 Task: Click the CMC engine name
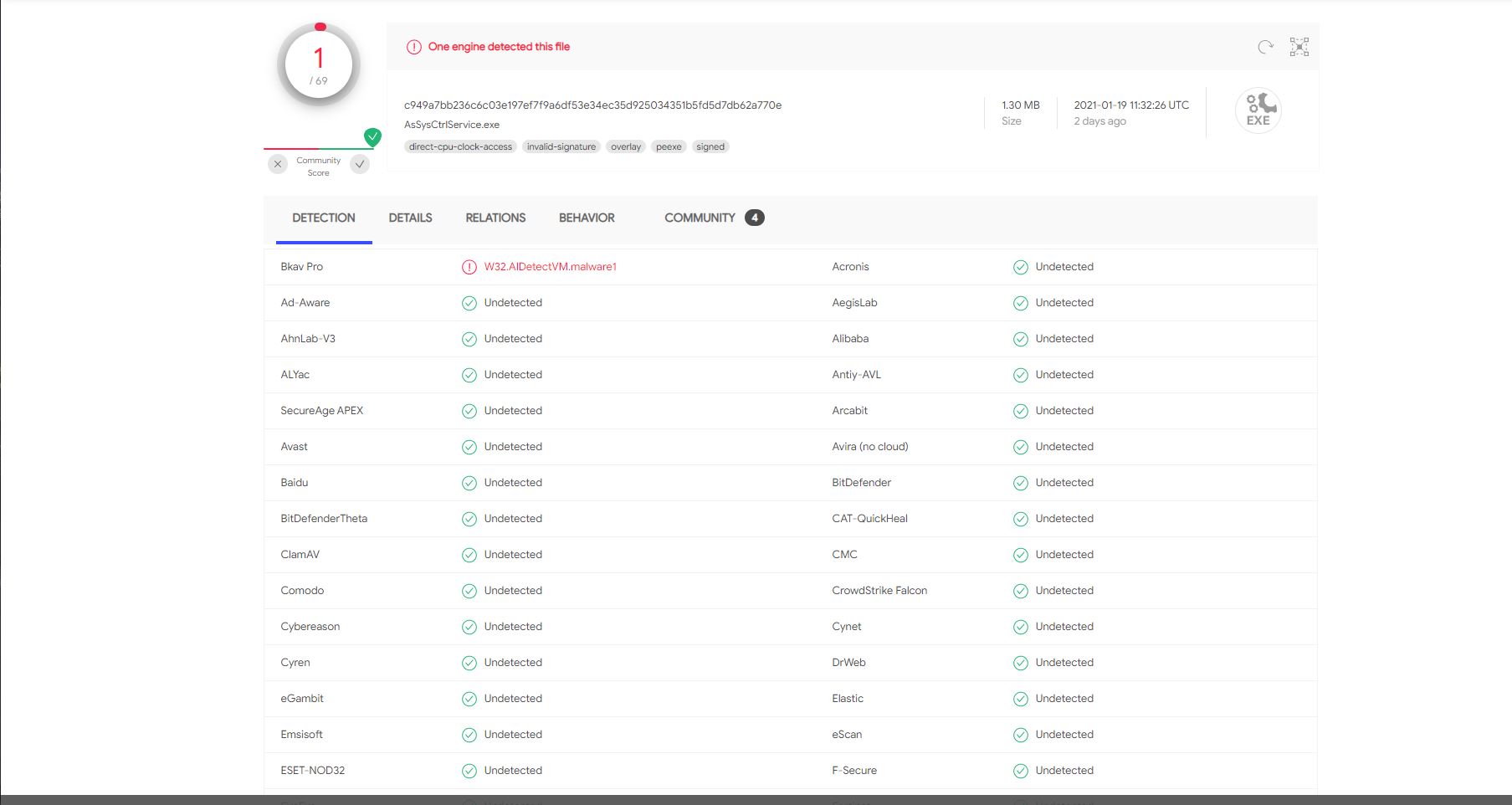click(x=845, y=555)
